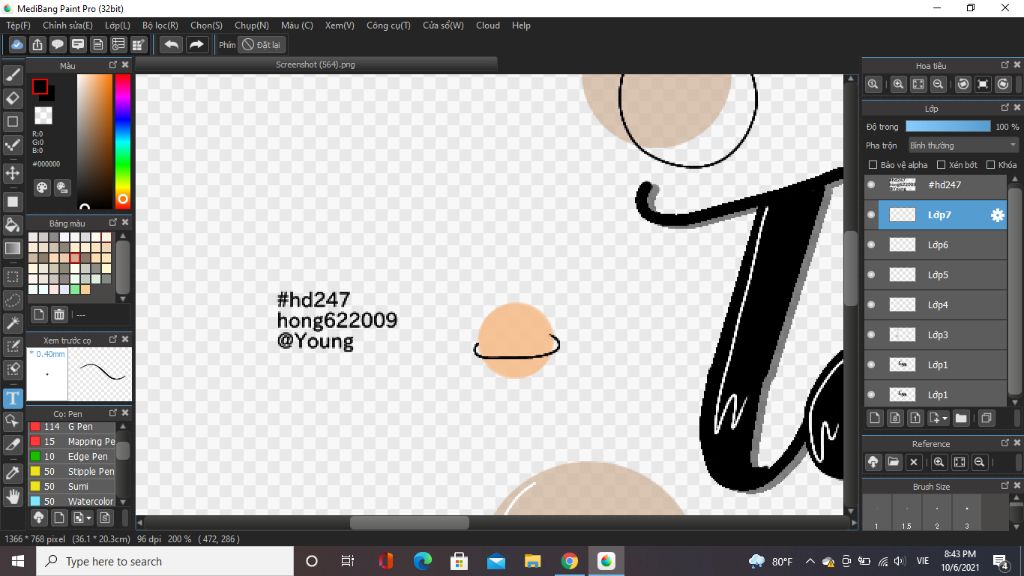Screen dimensions: 1024x576
Task: Enable the Khóa lock checkbox
Action: tap(990, 165)
